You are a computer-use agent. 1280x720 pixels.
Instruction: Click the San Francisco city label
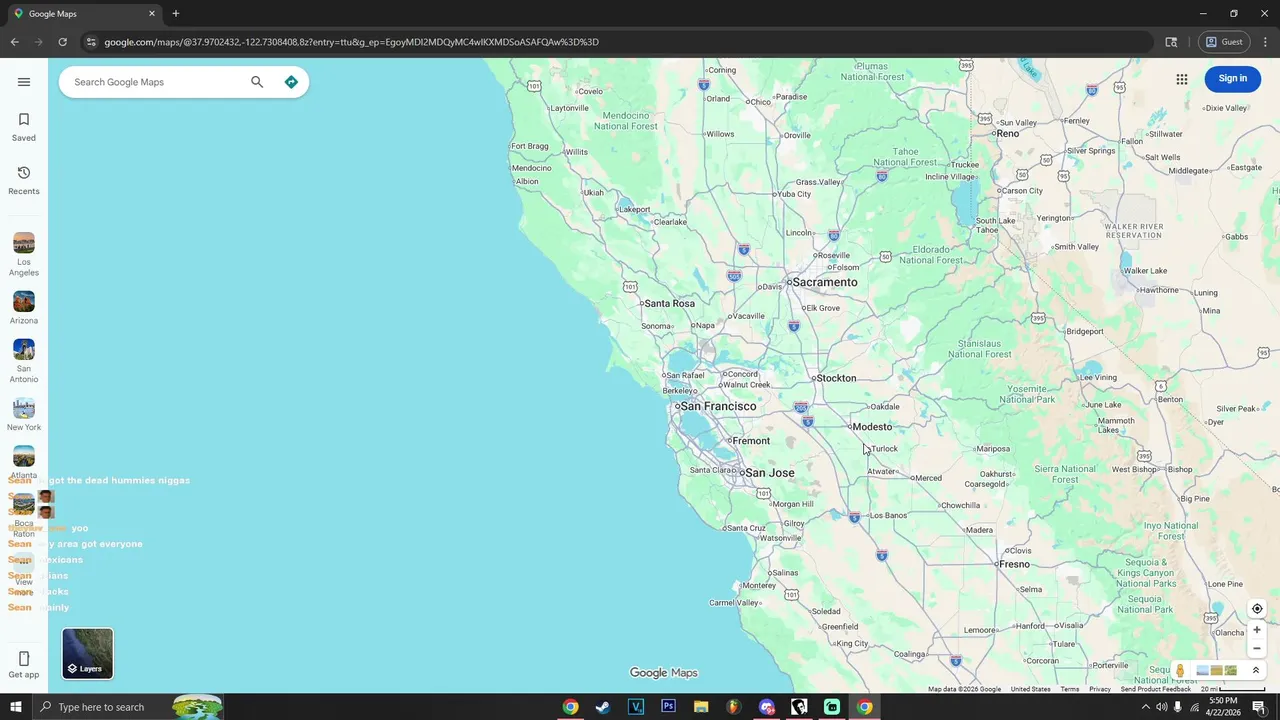click(x=718, y=406)
